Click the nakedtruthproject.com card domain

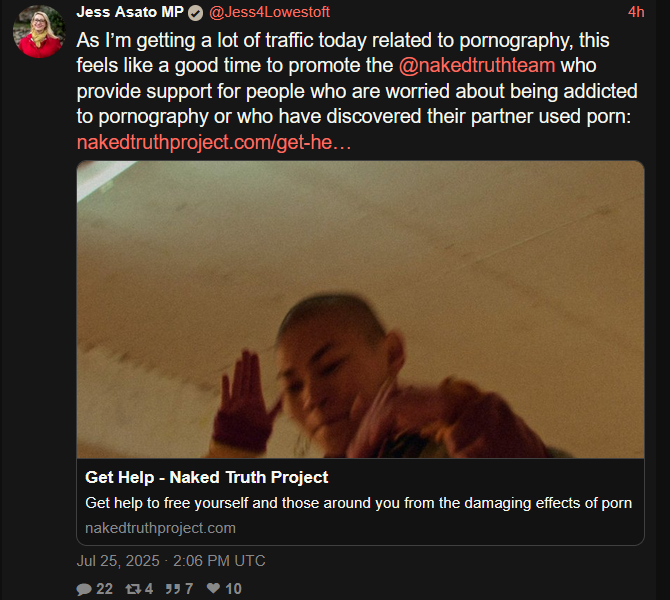[160, 528]
